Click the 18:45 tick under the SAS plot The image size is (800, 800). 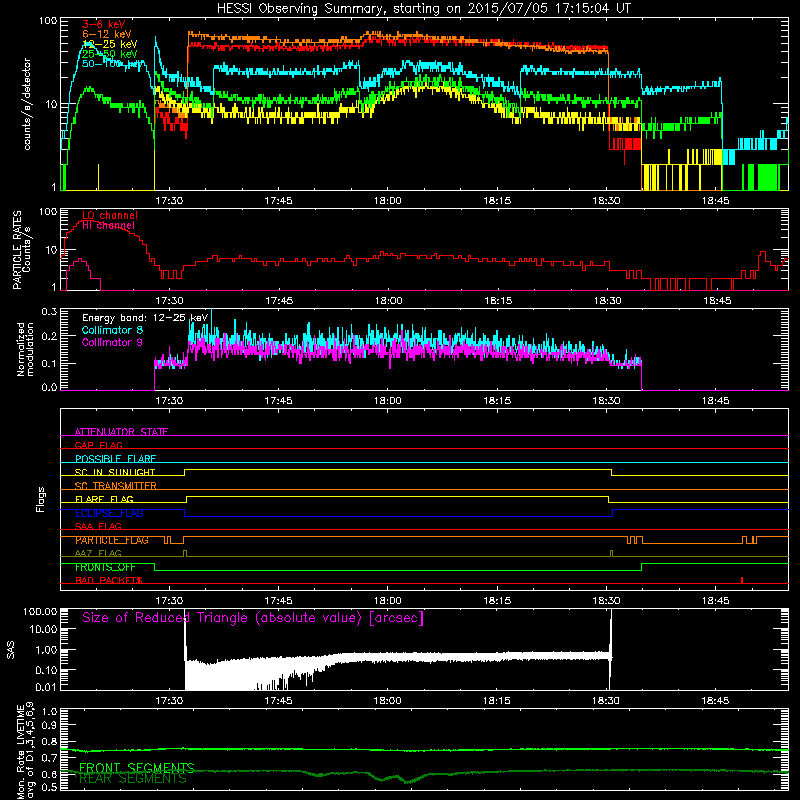pos(715,701)
